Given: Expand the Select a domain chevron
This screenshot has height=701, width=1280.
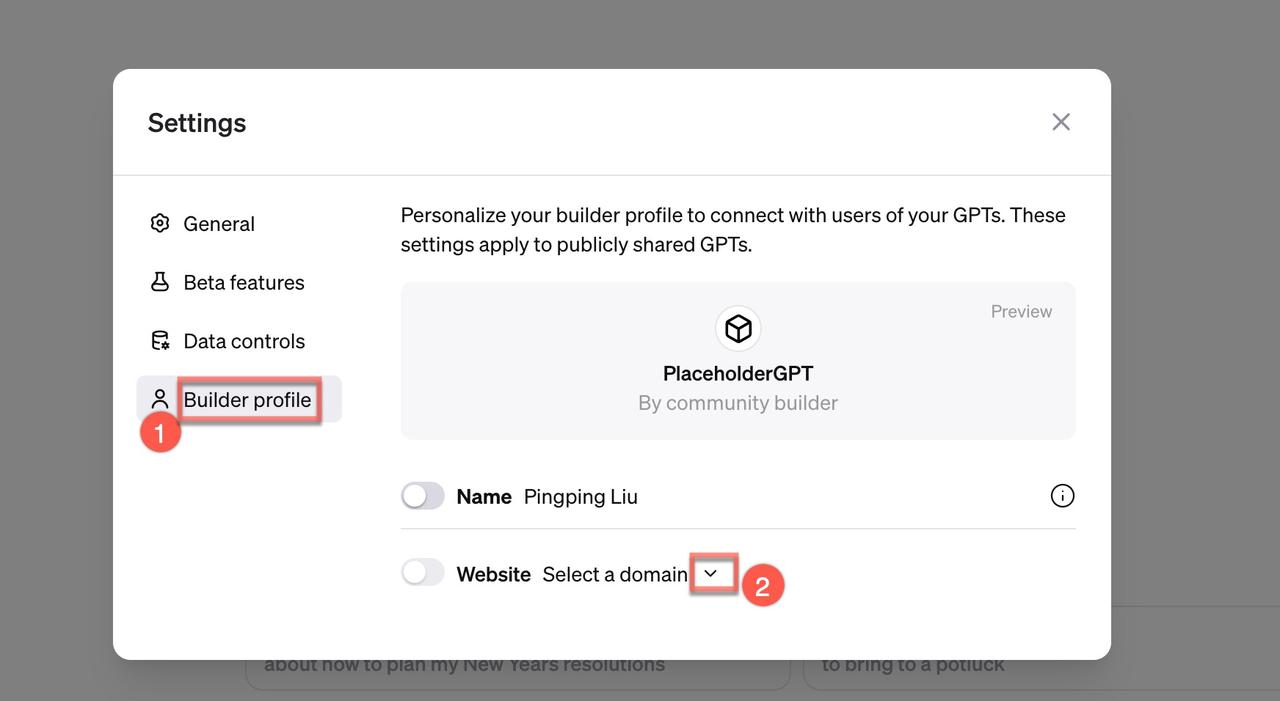Looking at the screenshot, I should coord(711,574).
